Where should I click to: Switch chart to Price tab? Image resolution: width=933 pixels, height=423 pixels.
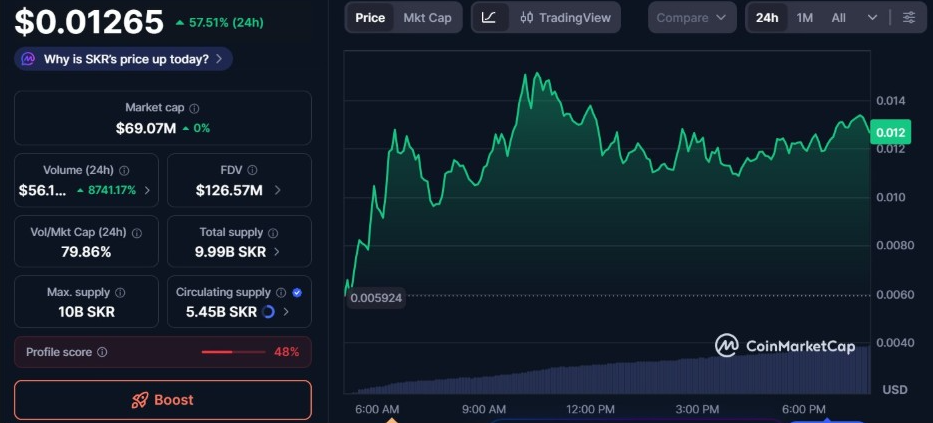370,18
